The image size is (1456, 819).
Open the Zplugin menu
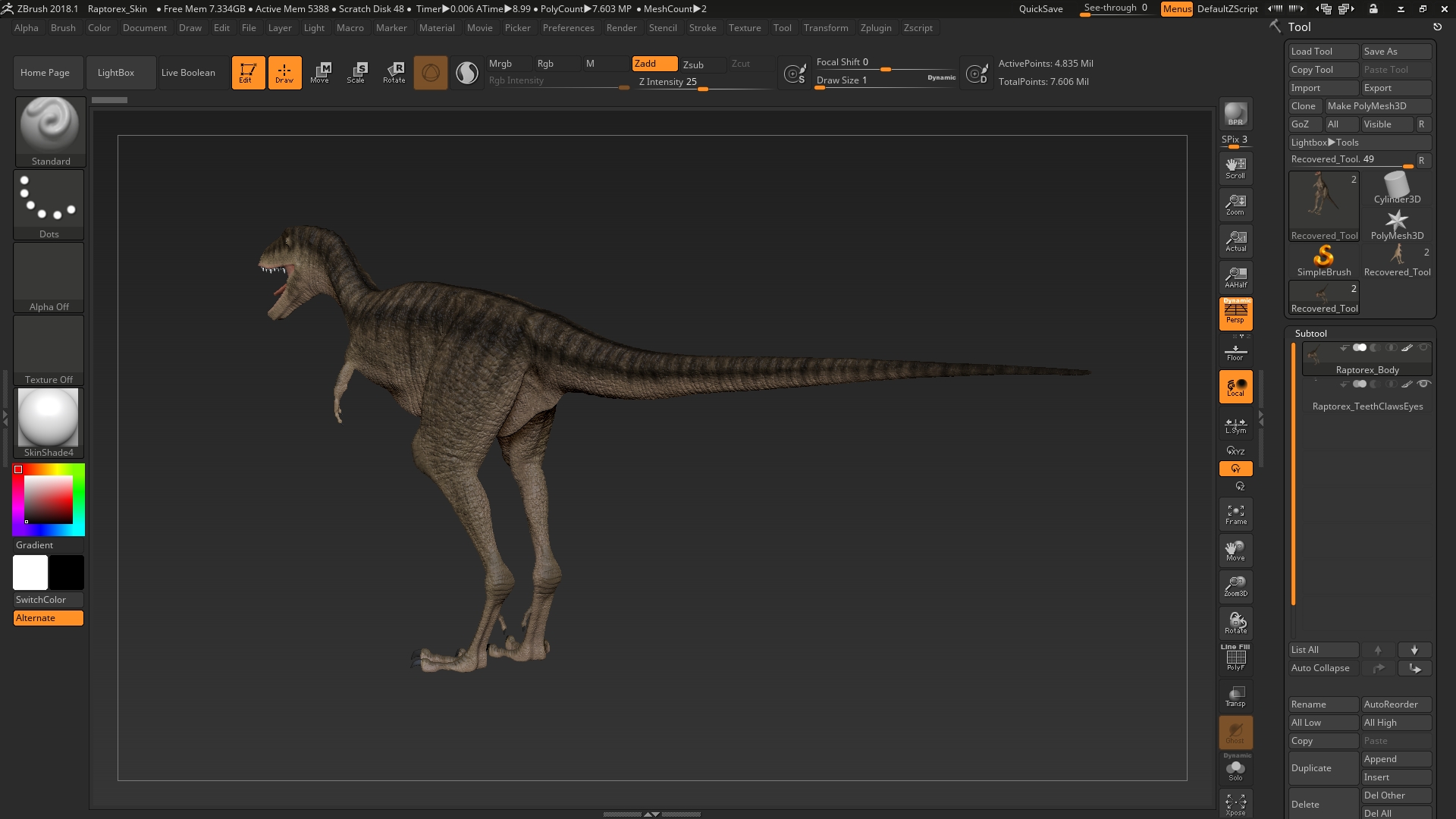(876, 28)
